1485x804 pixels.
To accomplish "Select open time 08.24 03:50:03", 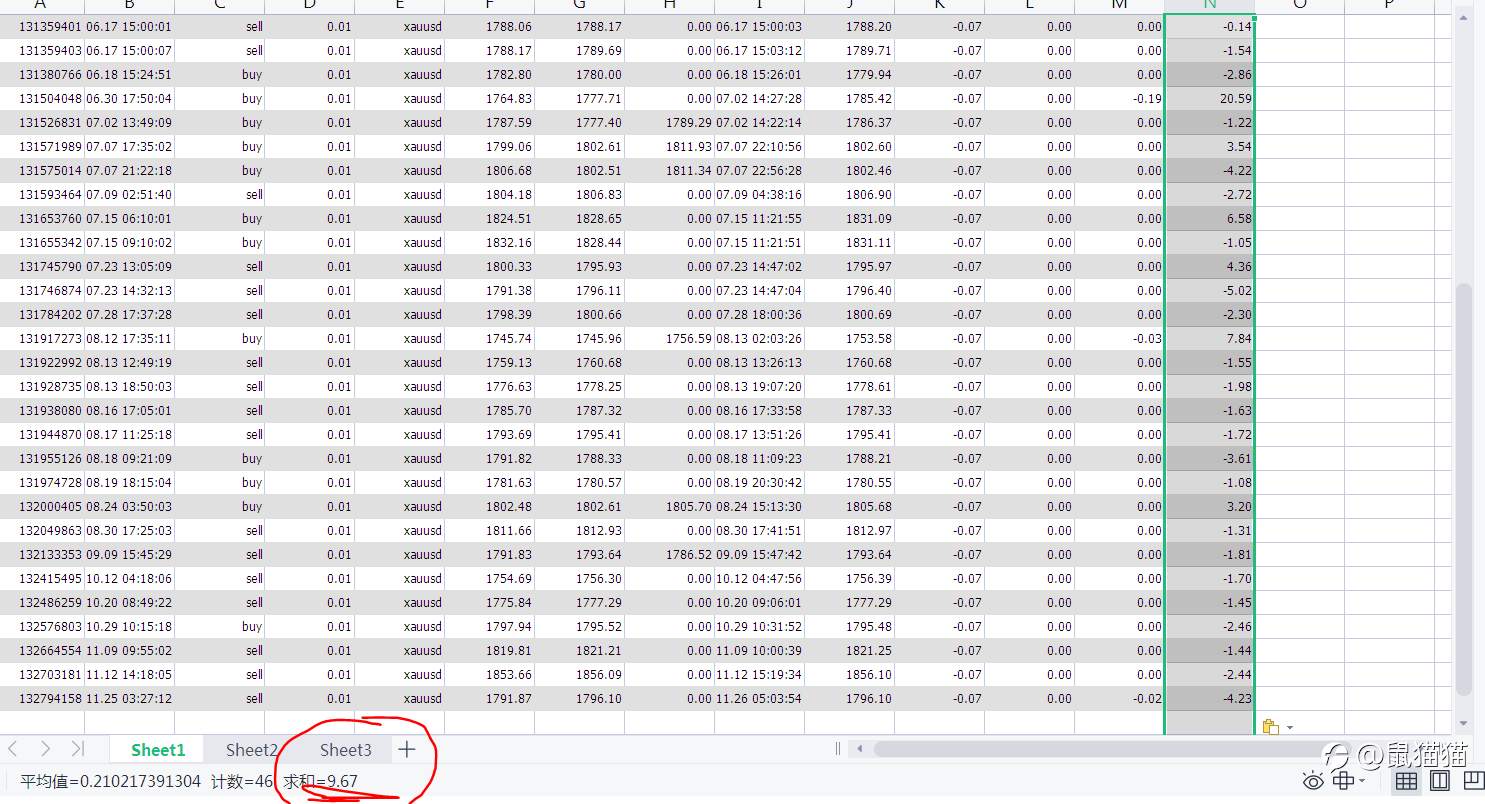I will (x=129, y=507).
